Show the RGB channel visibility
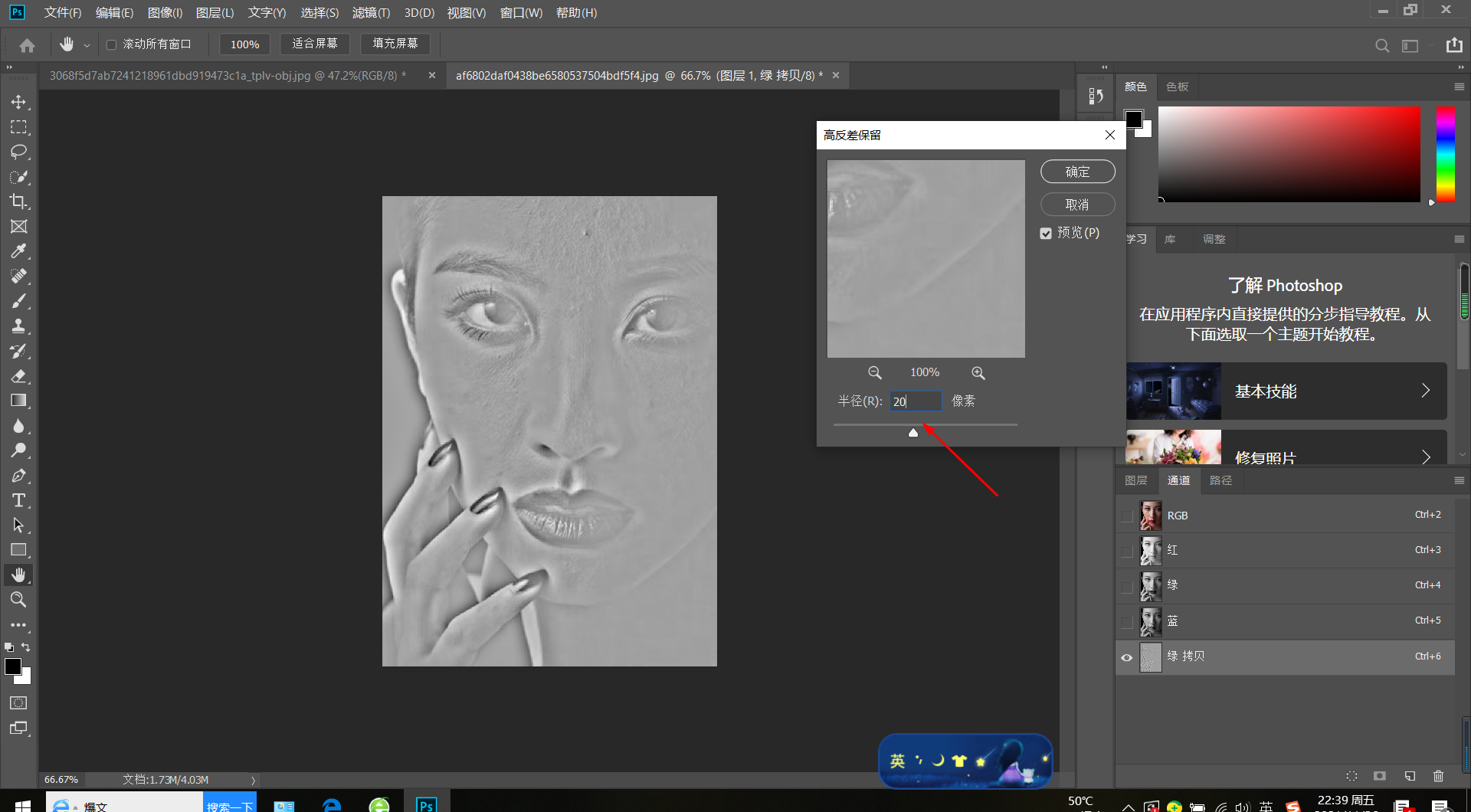 click(x=1127, y=516)
